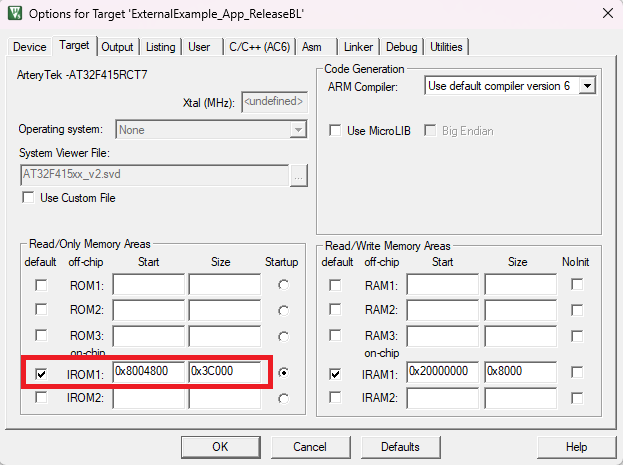Open the ARM Compiler version dropdown

click(x=587, y=87)
